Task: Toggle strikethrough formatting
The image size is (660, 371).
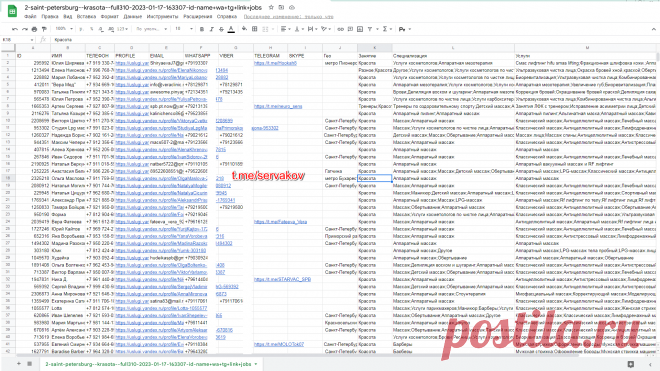Action: [x=221, y=29]
